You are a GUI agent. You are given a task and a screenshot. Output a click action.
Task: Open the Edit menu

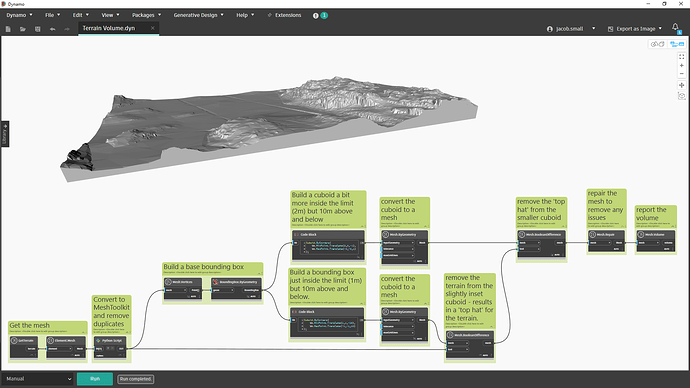[x=81, y=15]
